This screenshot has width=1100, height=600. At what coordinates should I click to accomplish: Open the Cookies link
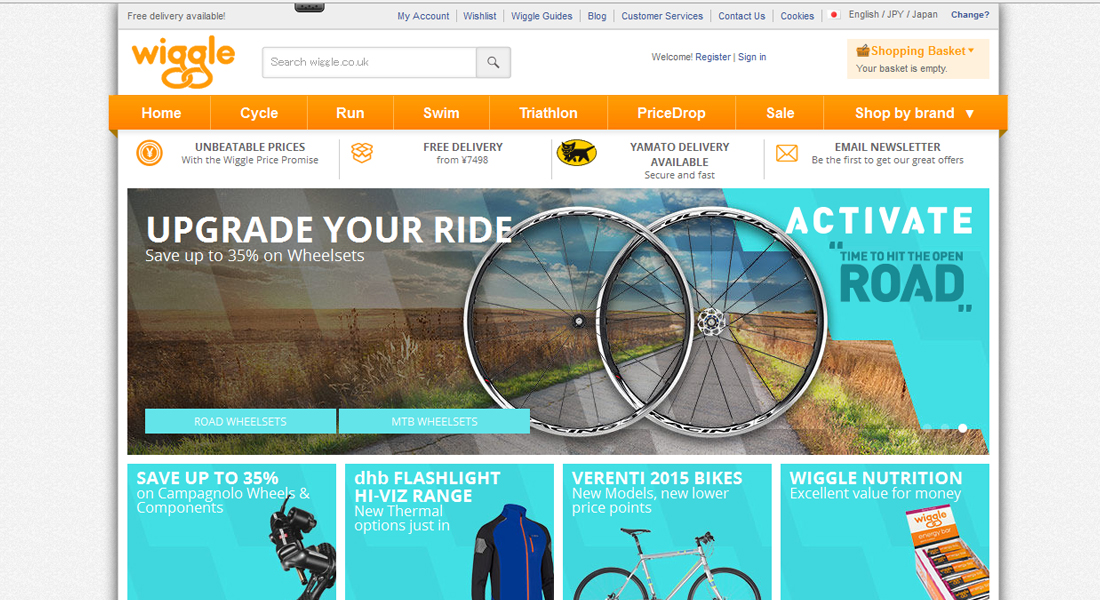pos(797,15)
